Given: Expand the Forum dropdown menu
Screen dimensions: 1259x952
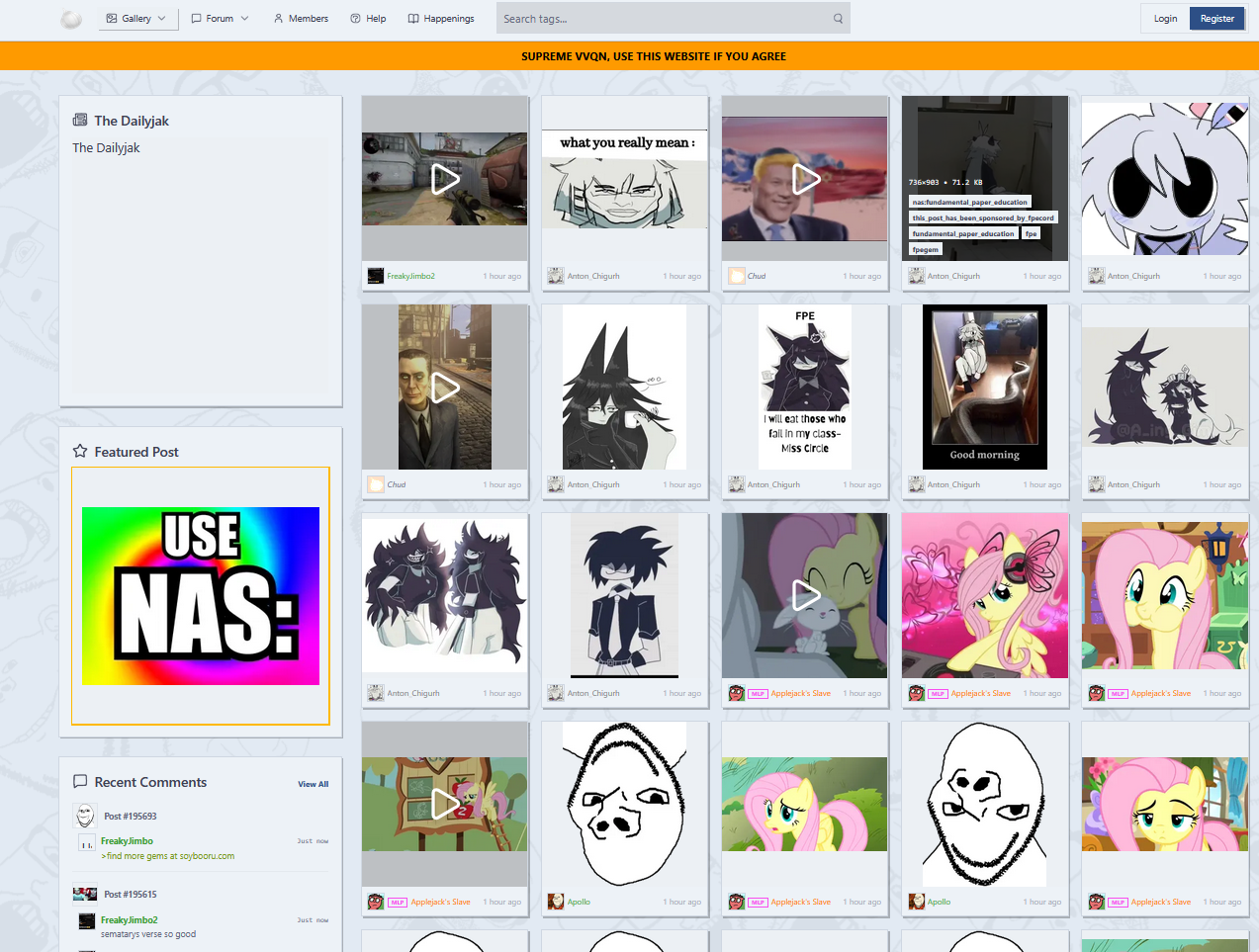Looking at the screenshot, I should (220, 19).
